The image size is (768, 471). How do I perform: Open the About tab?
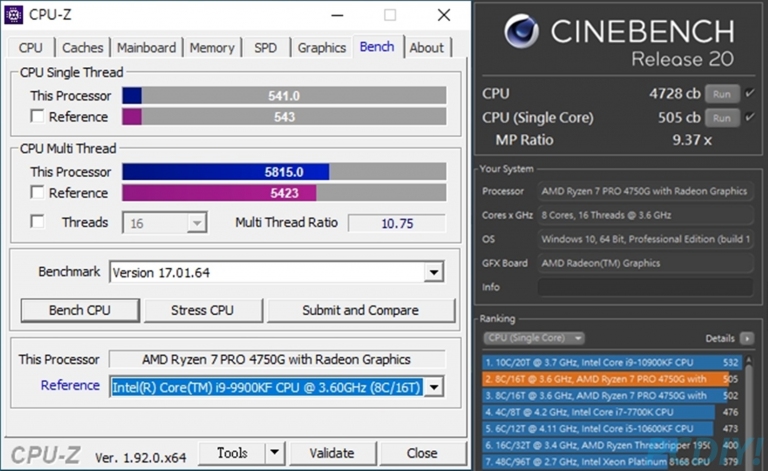[x=427, y=48]
